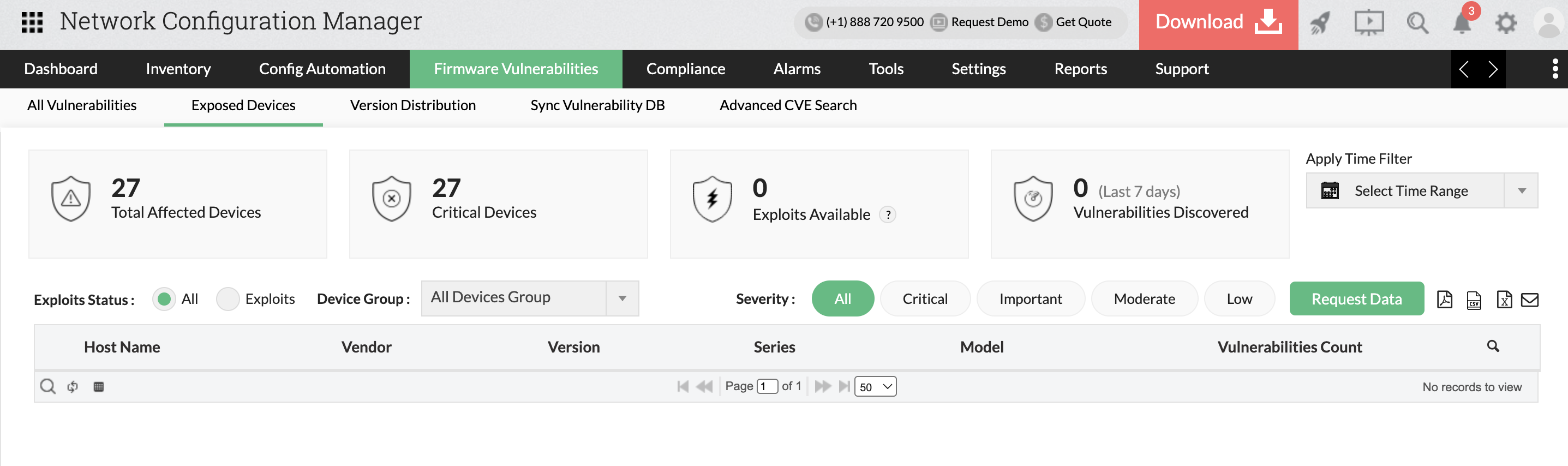The width and height of the screenshot is (1568, 466).
Task: Click the page number input field
Action: coord(767,386)
